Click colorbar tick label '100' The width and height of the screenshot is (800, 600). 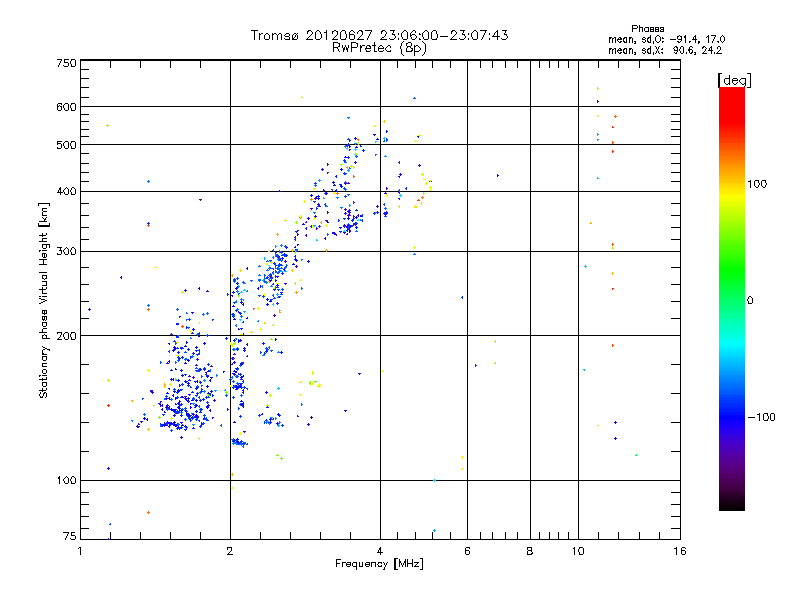[757, 184]
